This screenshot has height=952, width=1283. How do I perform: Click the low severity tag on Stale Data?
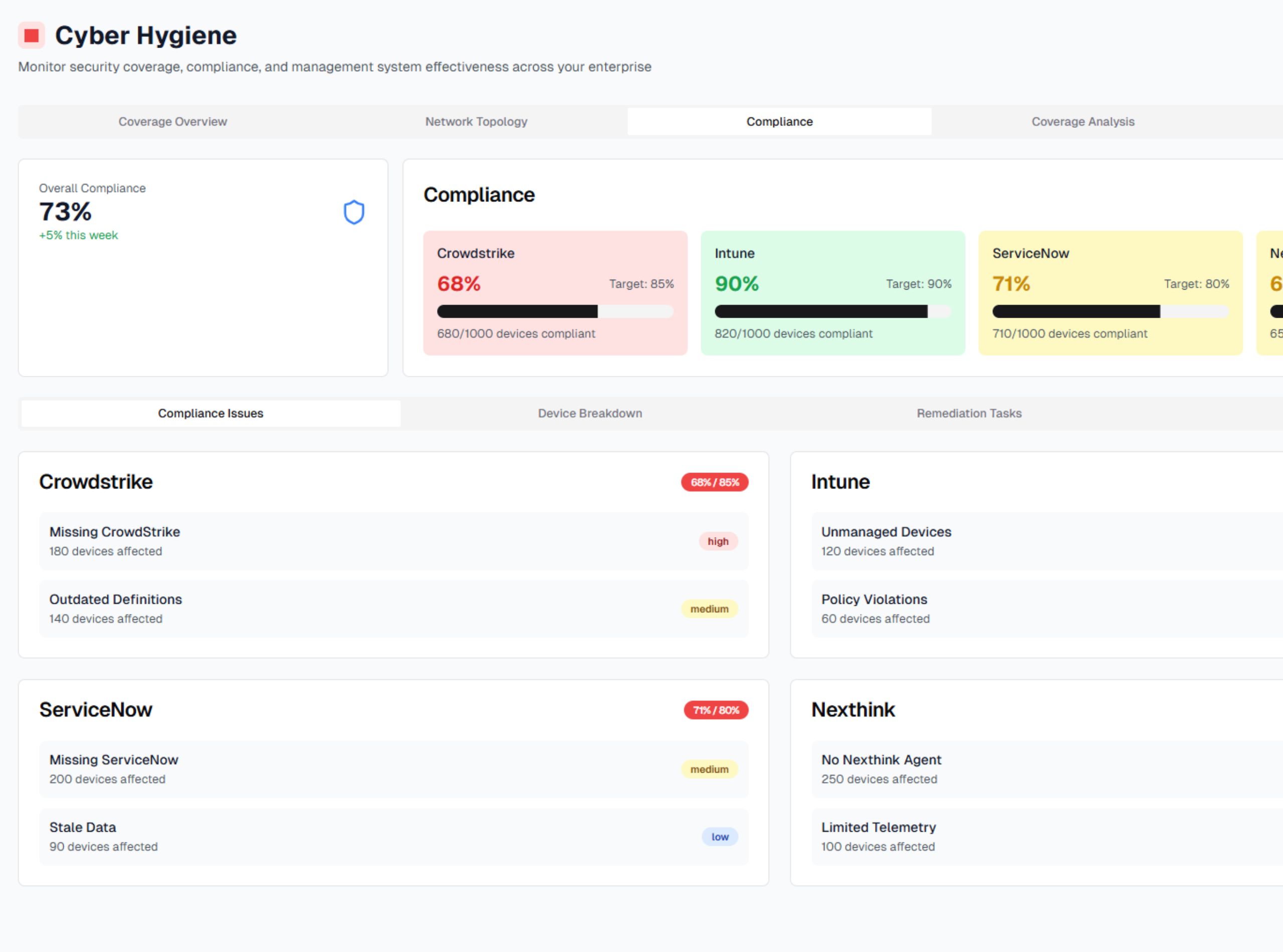[x=719, y=837]
